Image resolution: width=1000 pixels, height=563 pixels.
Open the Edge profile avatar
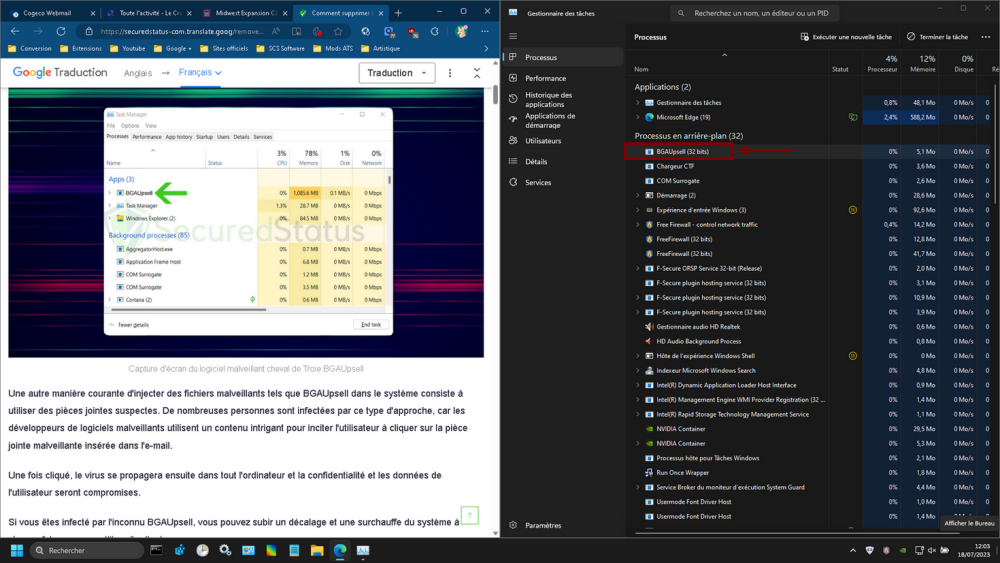point(462,31)
